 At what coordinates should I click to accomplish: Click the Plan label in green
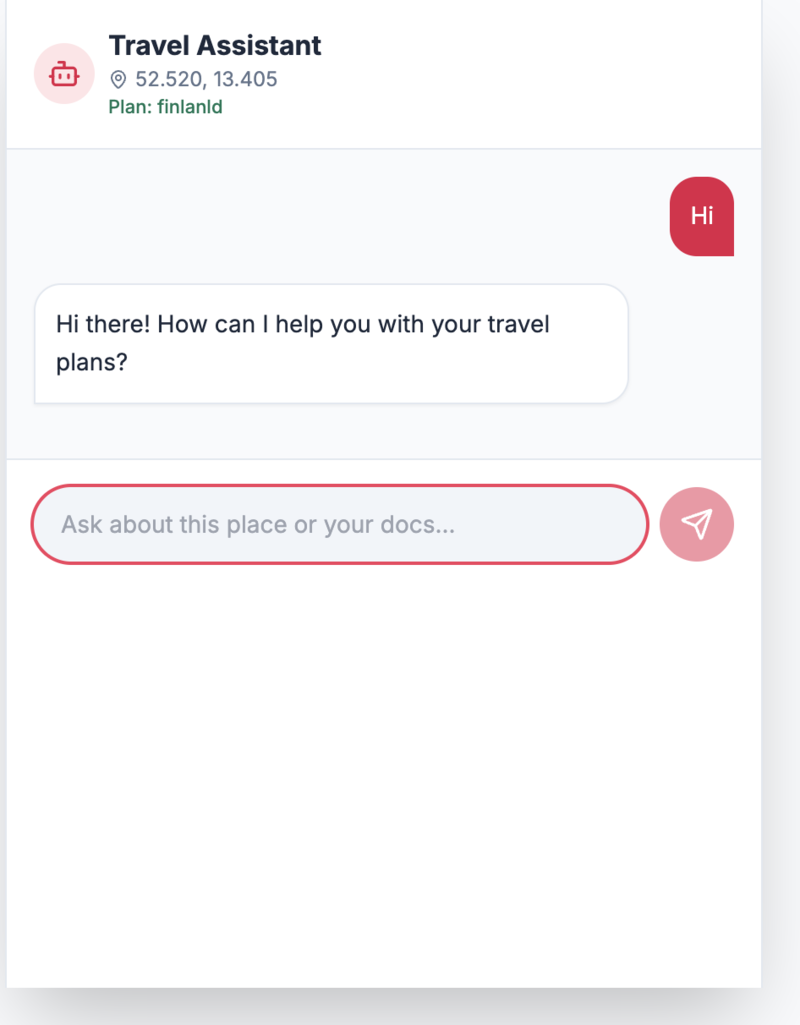coord(129,106)
